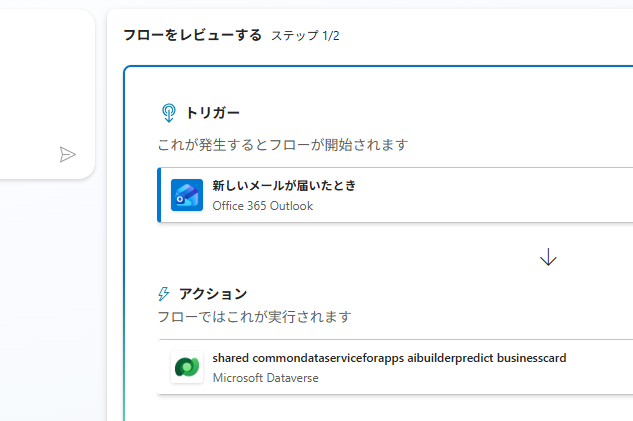633x421 pixels.
Task: Click the send paper-plane icon
Action: point(67,154)
